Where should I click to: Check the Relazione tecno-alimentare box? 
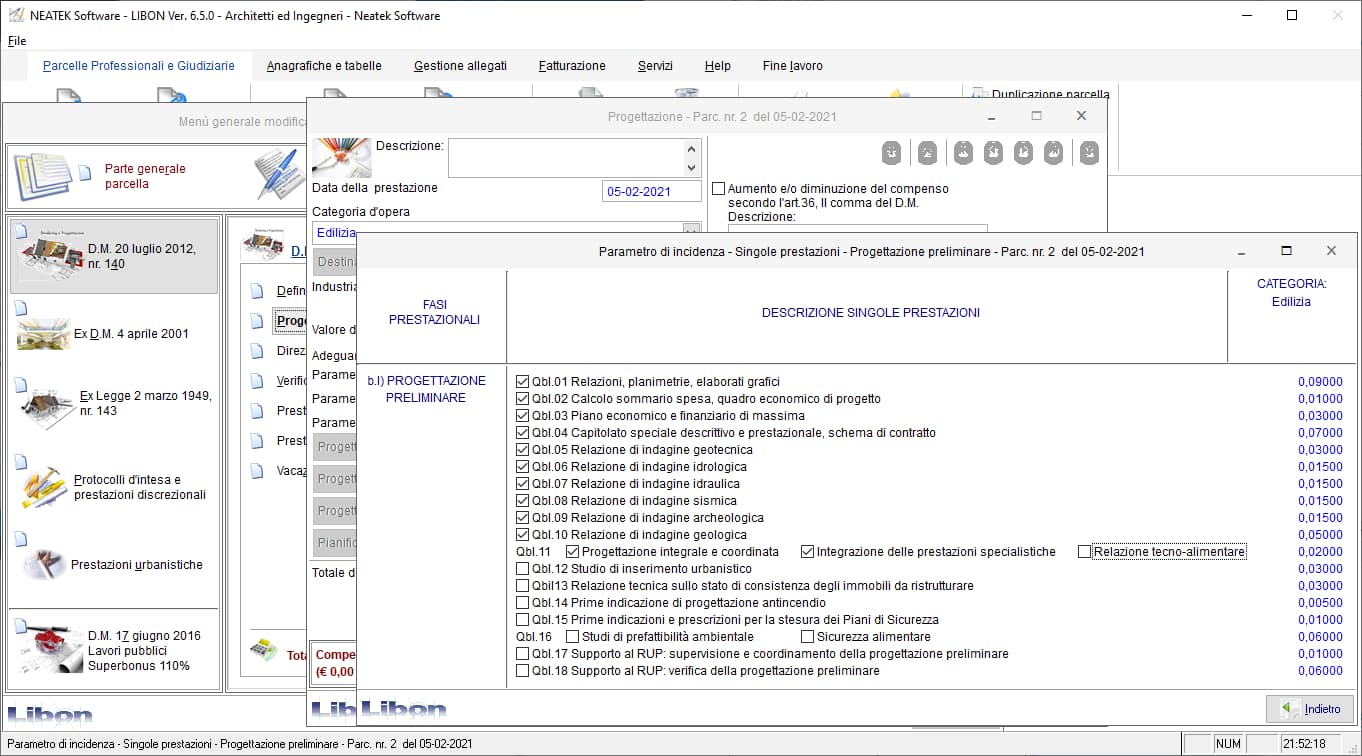tap(1084, 552)
